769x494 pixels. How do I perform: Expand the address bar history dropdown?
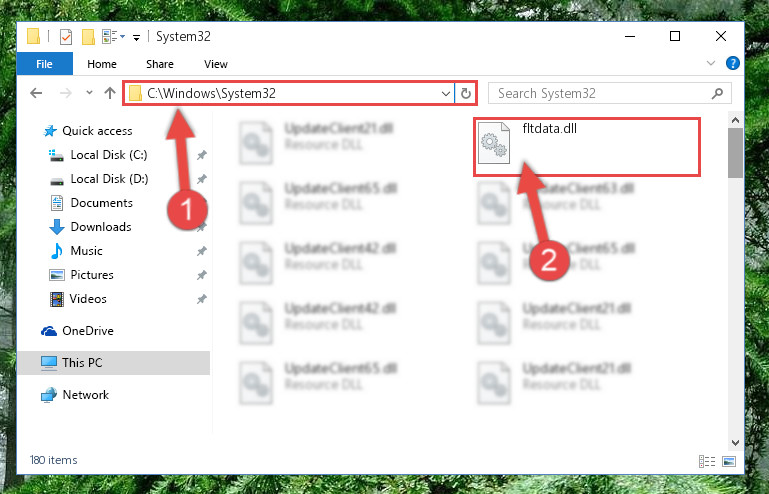445,93
